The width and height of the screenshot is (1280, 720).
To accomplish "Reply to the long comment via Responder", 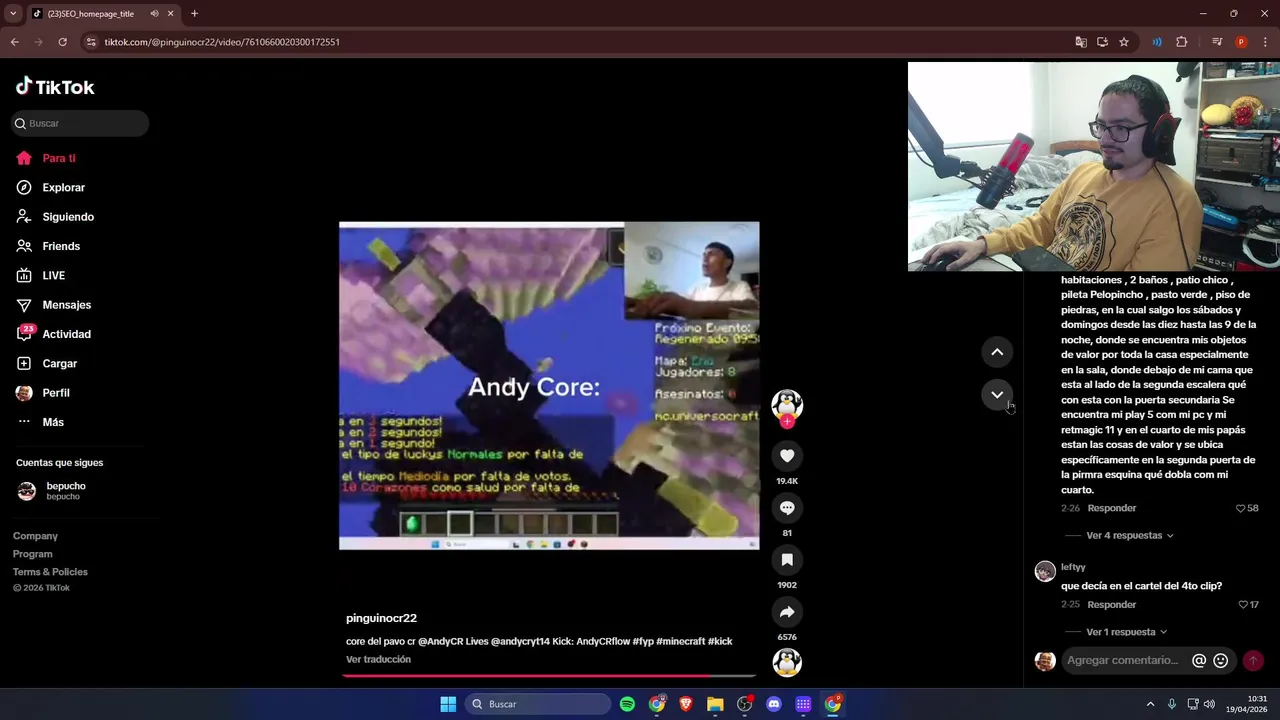I will point(1112,508).
